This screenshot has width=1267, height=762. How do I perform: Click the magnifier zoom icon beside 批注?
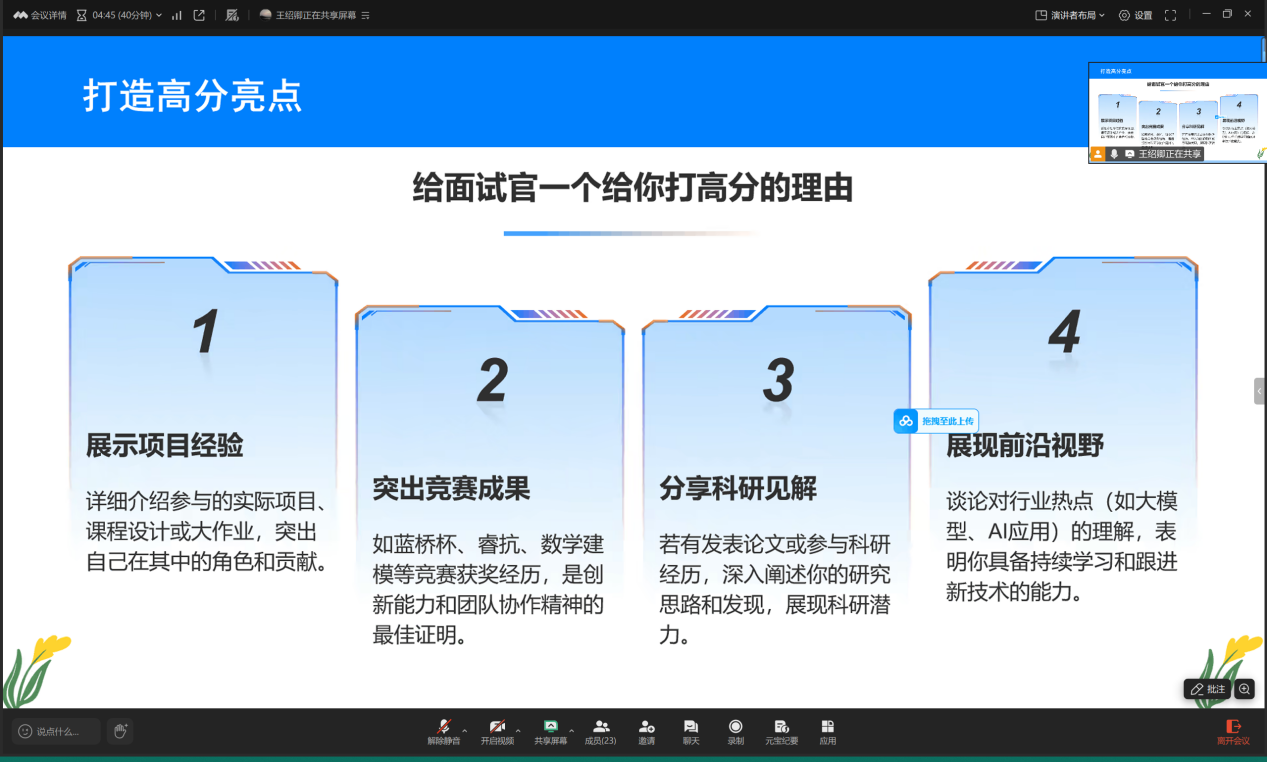1244,689
